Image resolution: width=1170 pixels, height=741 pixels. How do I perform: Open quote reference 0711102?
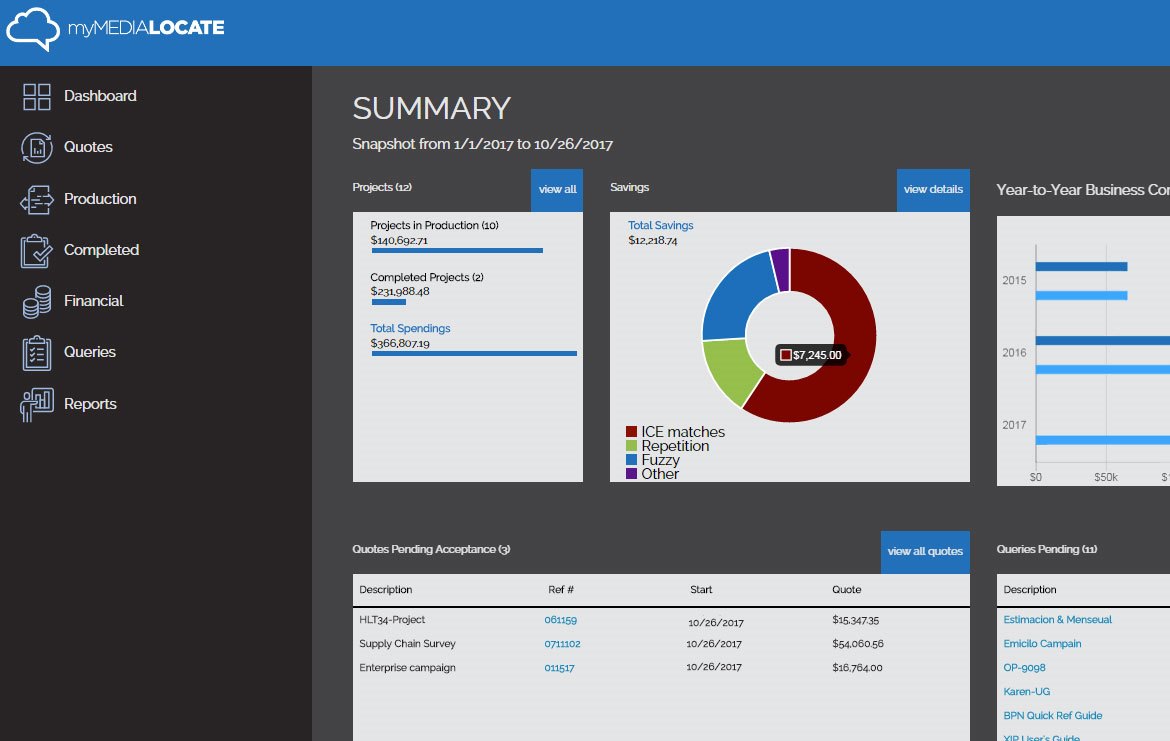(563, 644)
